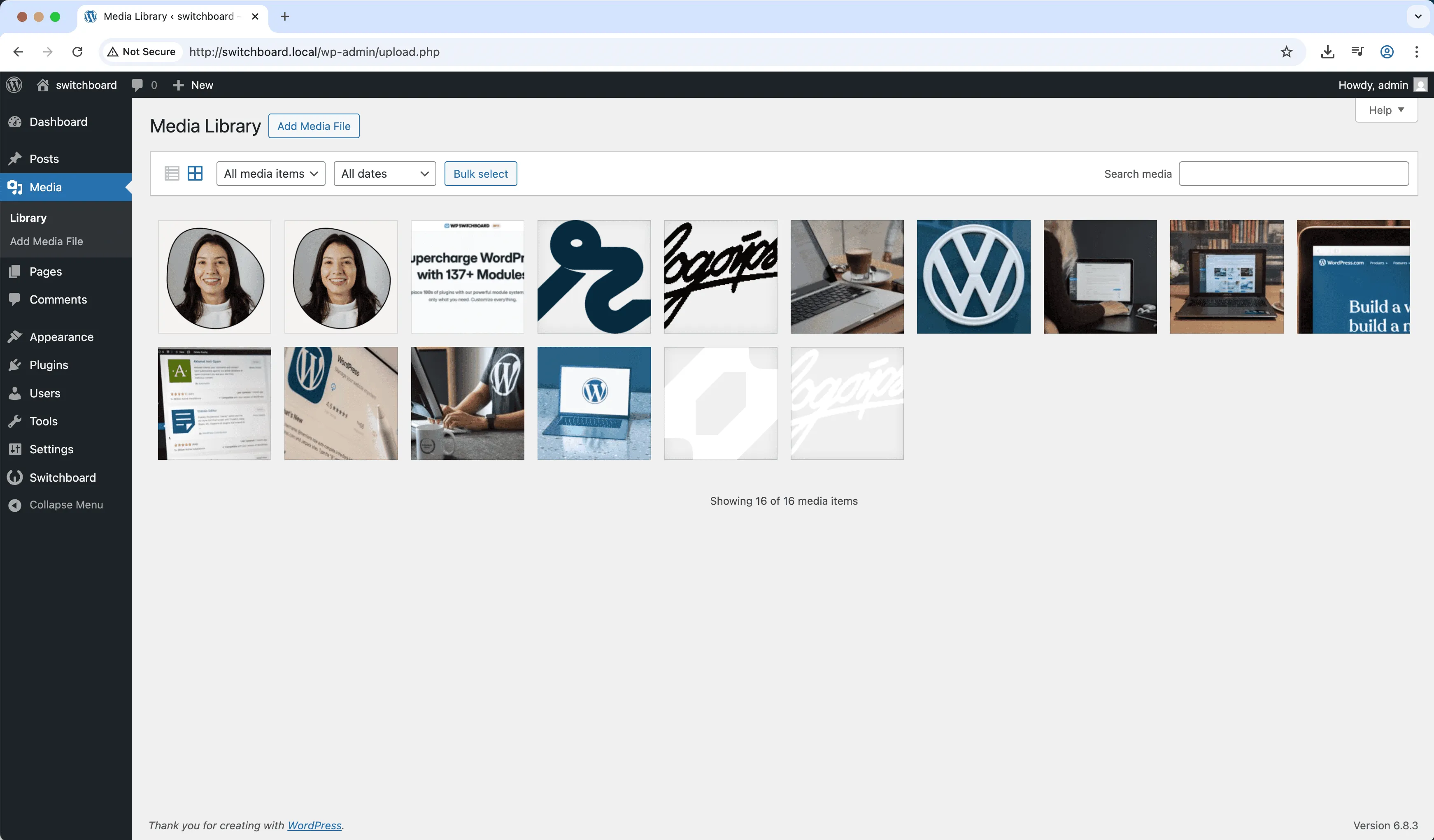1434x840 pixels.
Task: Open the Help panel
Action: click(1385, 110)
